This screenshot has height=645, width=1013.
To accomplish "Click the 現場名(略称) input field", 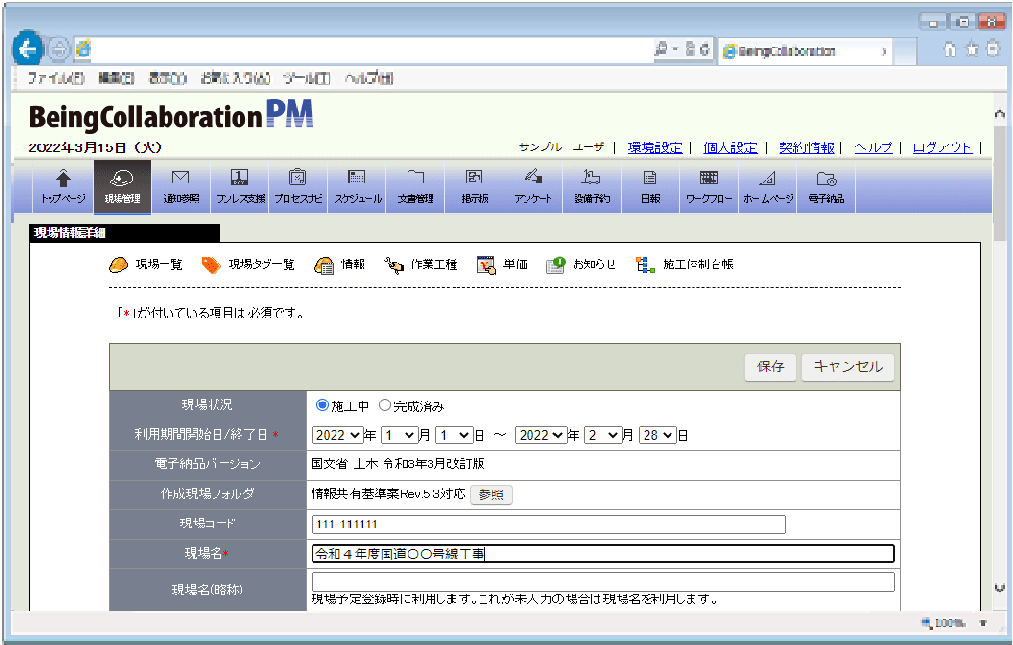I will [x=603, y=582].
